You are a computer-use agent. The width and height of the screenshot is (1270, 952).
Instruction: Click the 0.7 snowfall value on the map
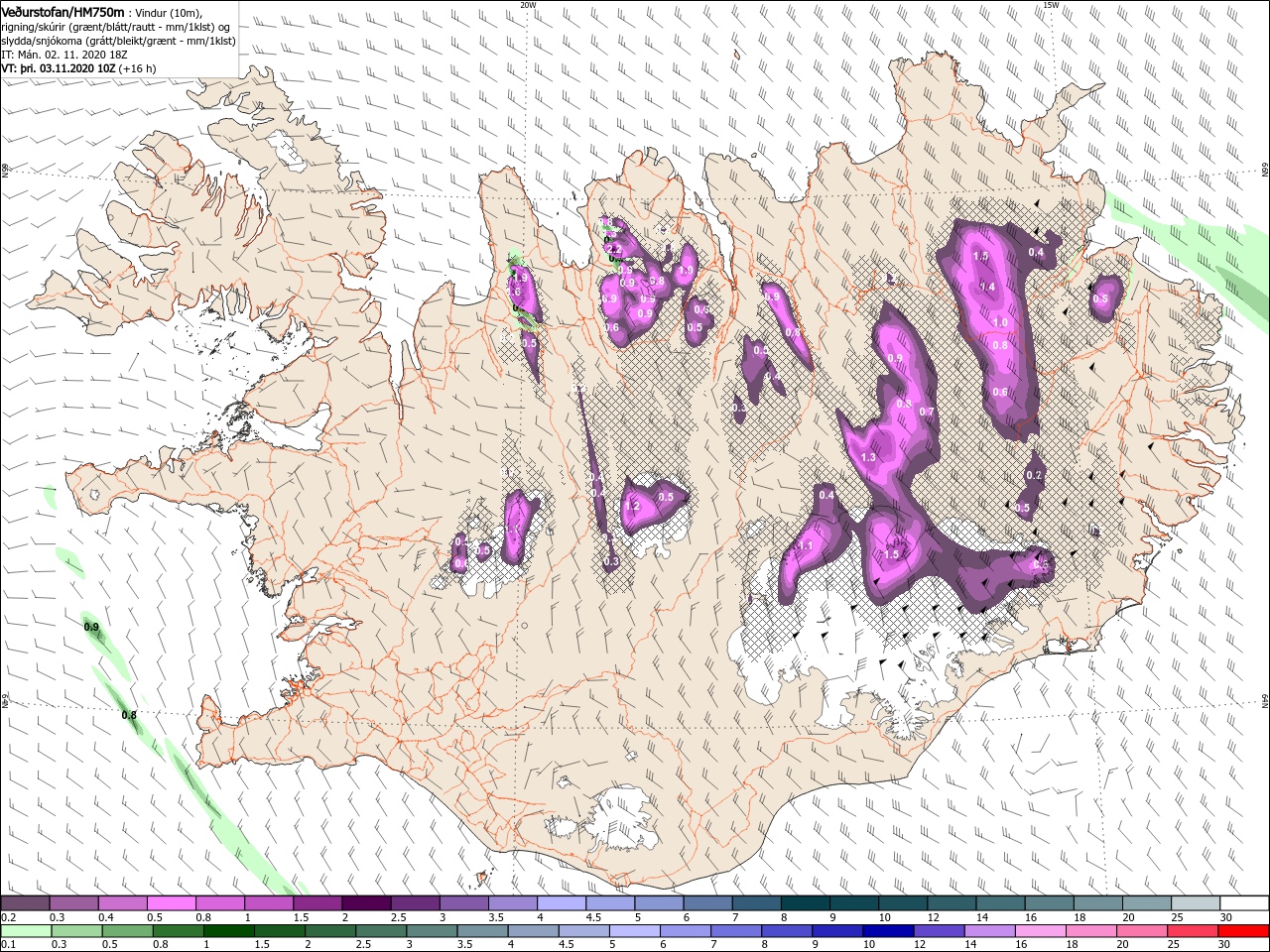coord(927,412)
